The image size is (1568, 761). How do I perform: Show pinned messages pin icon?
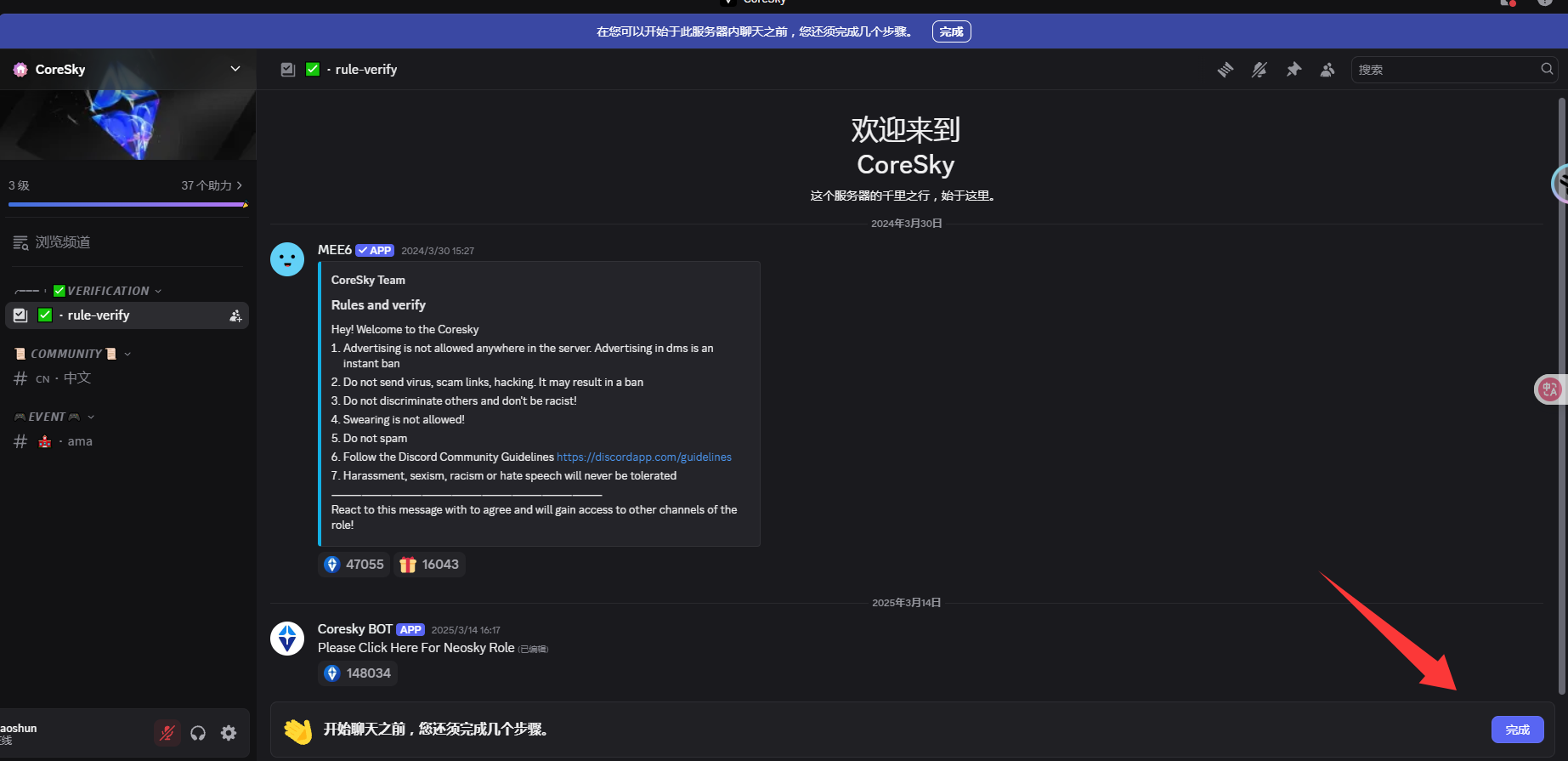[1293, 70]
